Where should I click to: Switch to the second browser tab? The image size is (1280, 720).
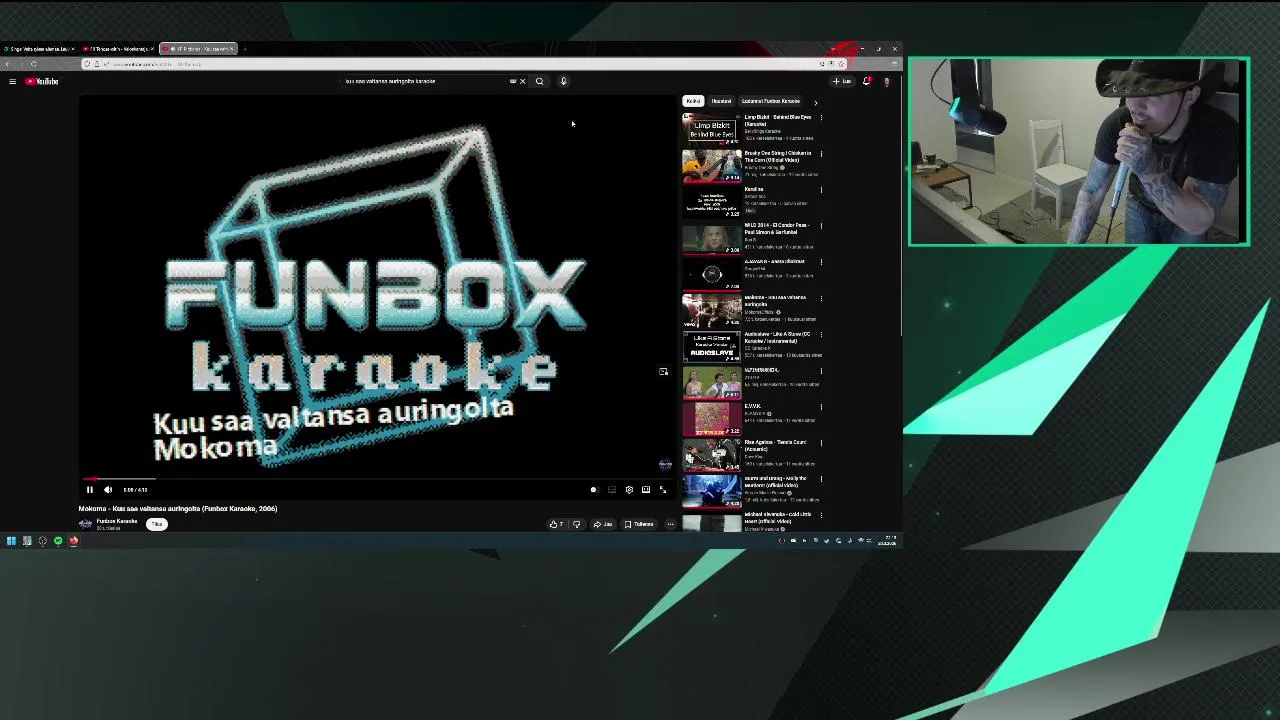click(x=118, y=49)
